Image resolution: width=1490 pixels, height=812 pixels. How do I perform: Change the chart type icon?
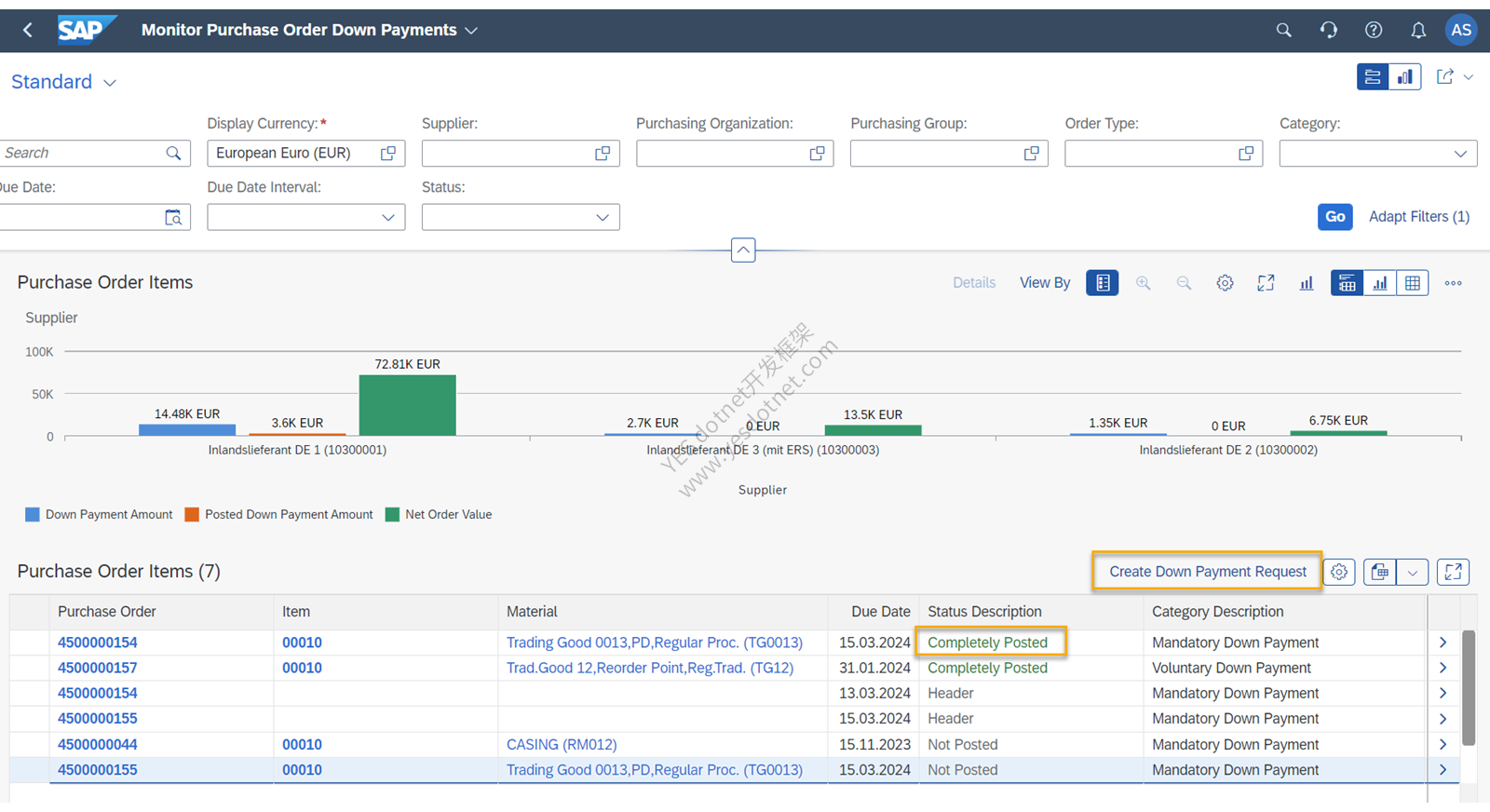coord(1307,283)
